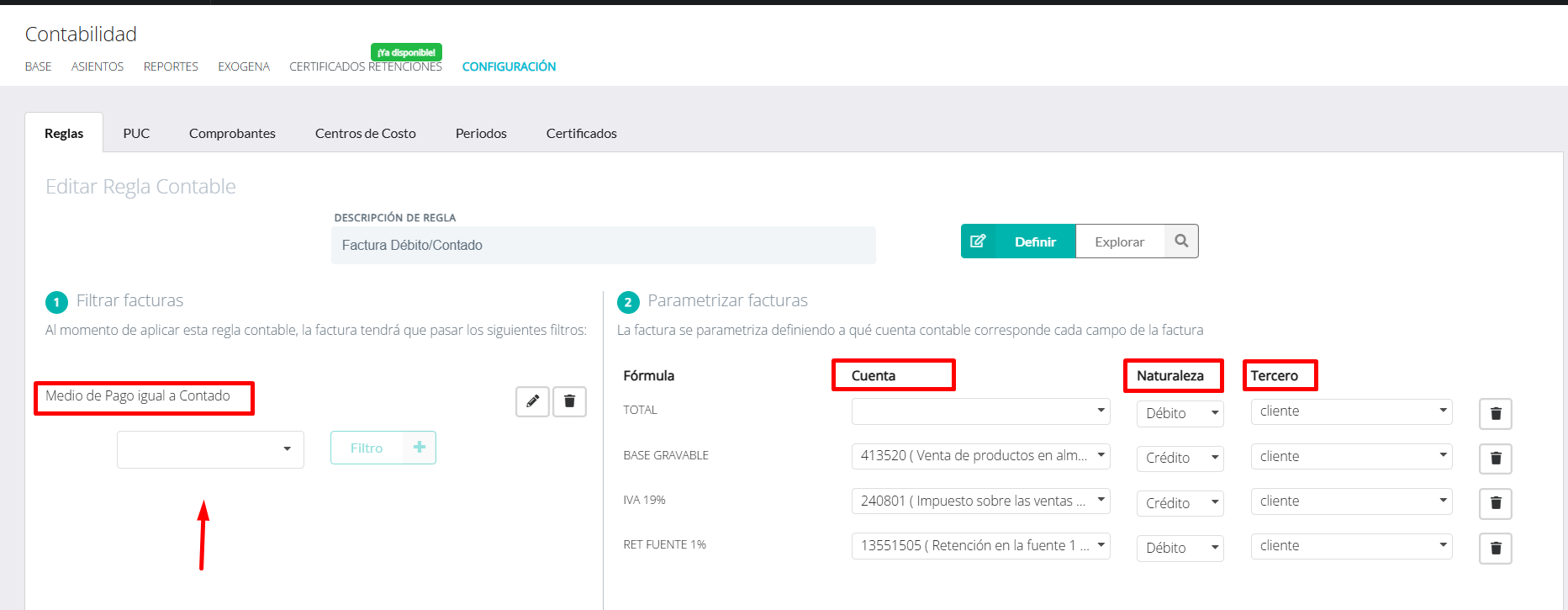
Task: Open the BASE menu
Action: click(38, 66)
